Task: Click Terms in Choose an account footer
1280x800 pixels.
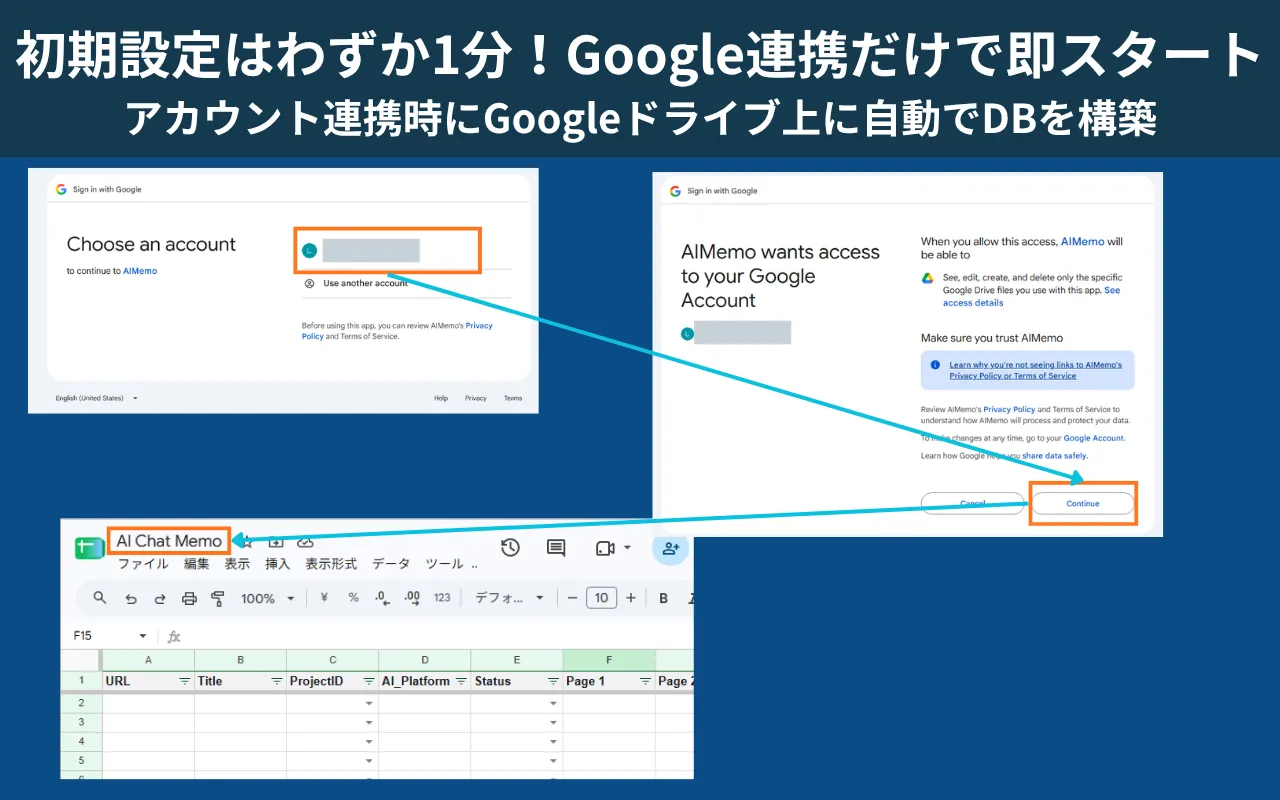Action: coord(513,398)
